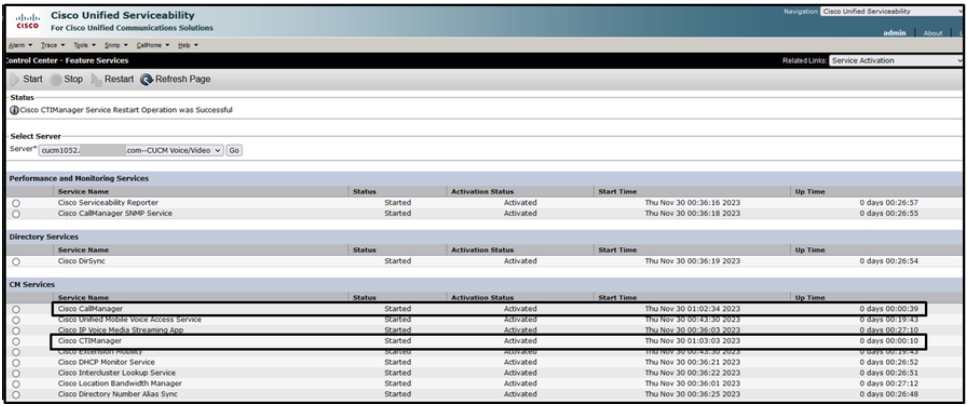The image size is (968, 407).
Task: Open the Trace menu
Action: tap(52, 45)
